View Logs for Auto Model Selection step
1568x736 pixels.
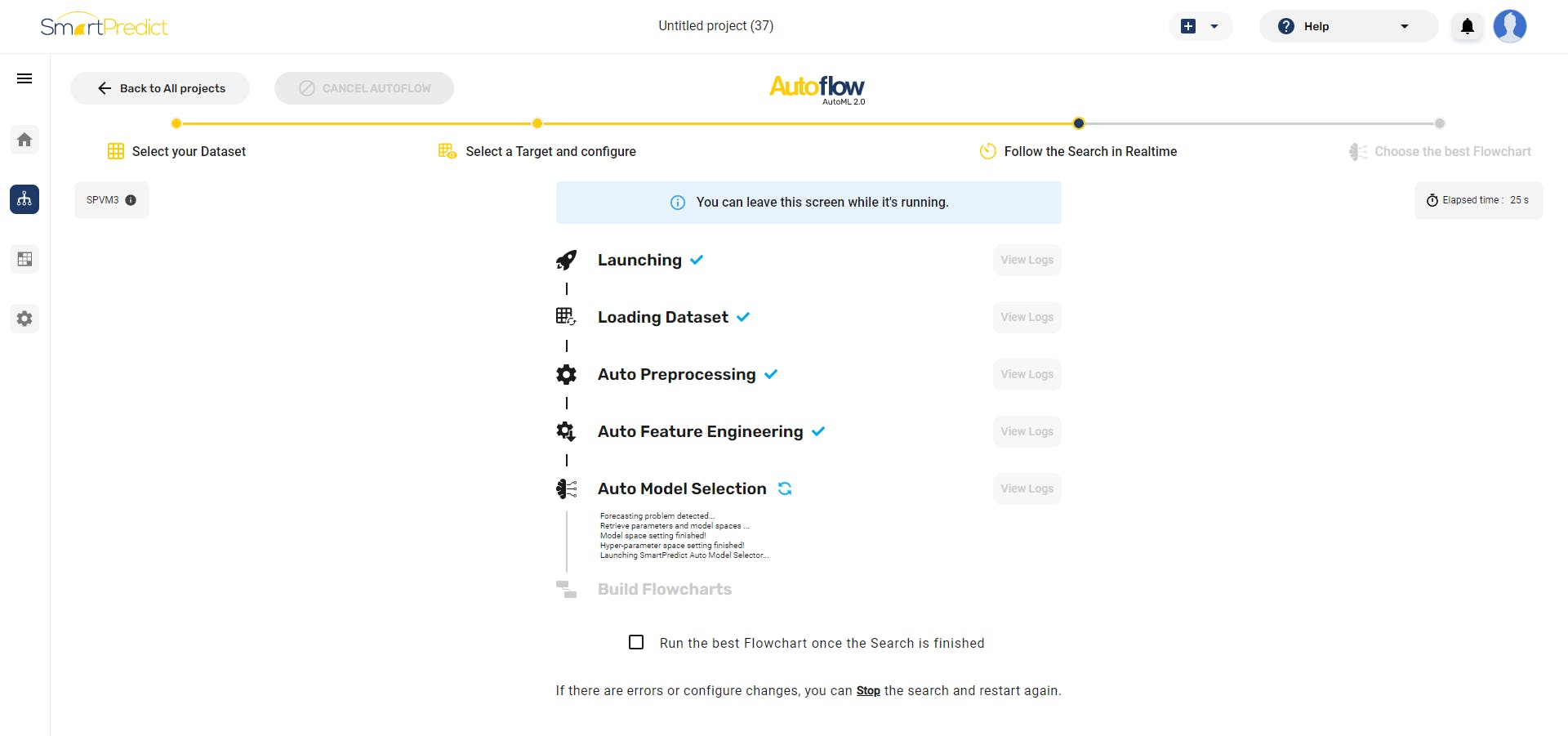(1027, 488)
